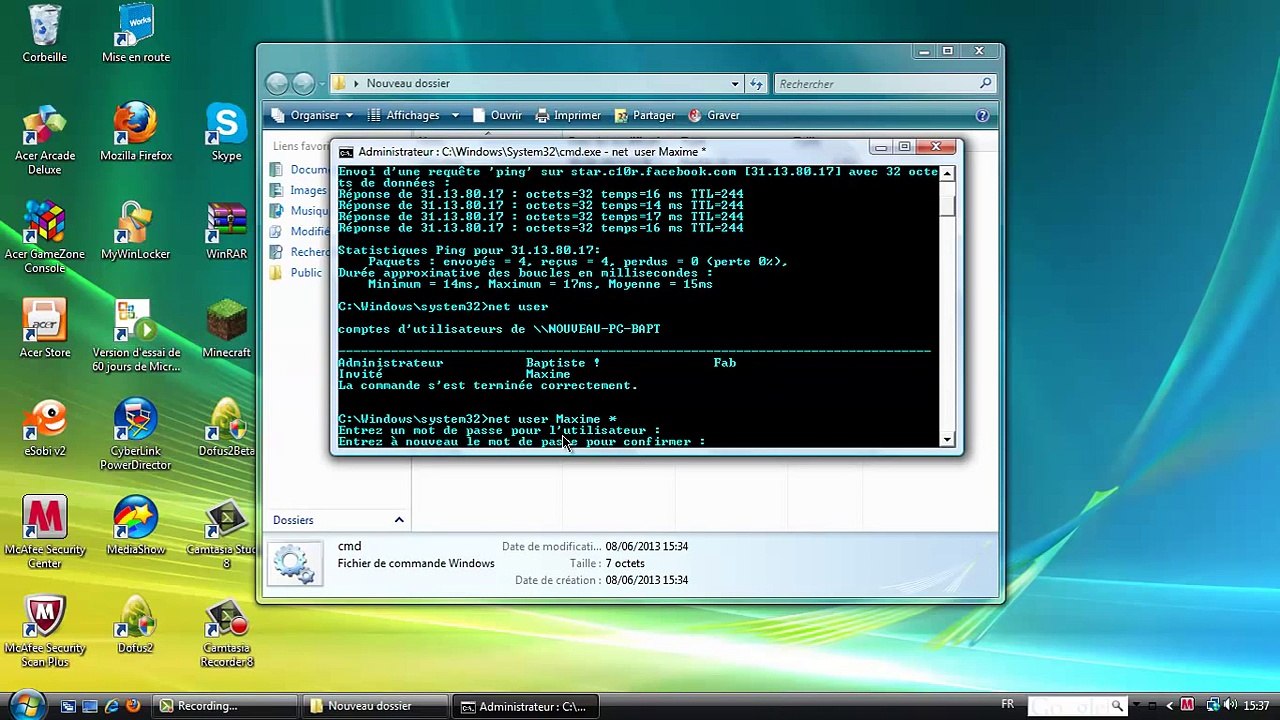Open McAfee Security Scan Plus icon
The height and width of the screenshot is (720, 1280).
pyautogui.click(x=45, y=632)
